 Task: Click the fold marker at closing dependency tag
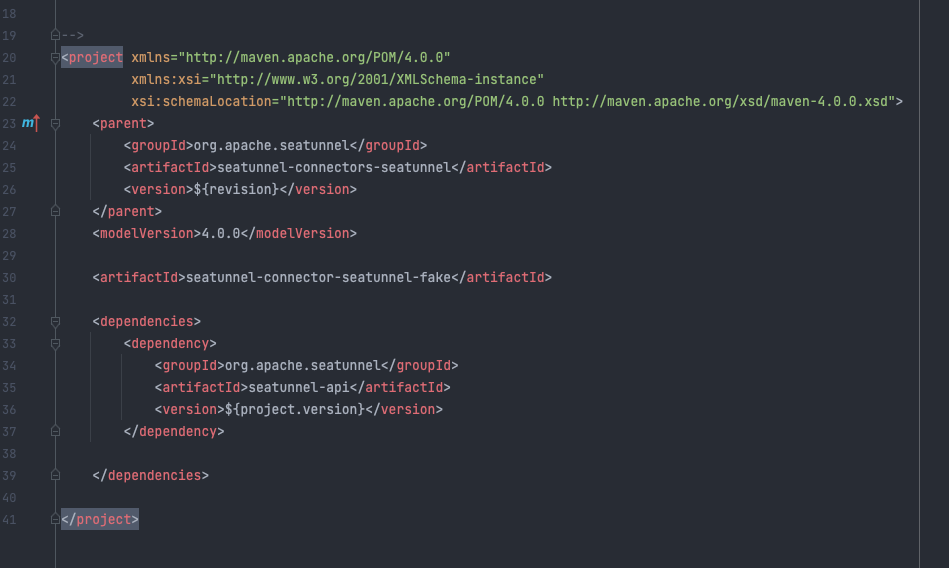(x=55, y=431)
